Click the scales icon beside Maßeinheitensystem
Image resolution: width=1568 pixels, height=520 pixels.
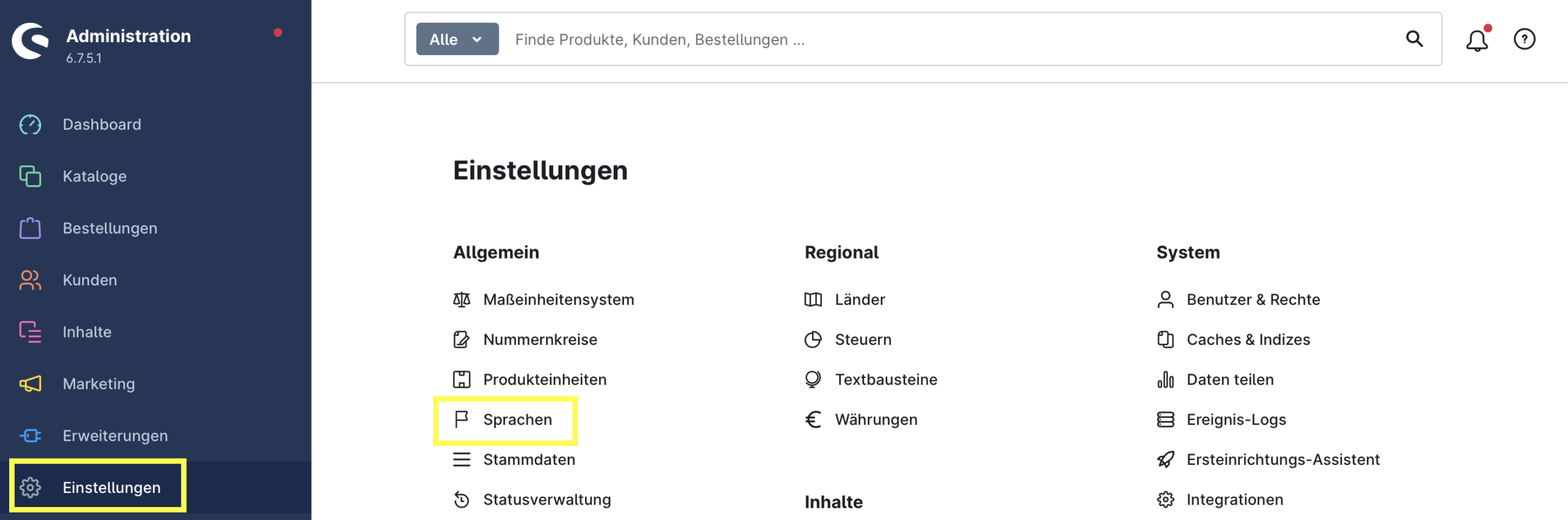462,300
